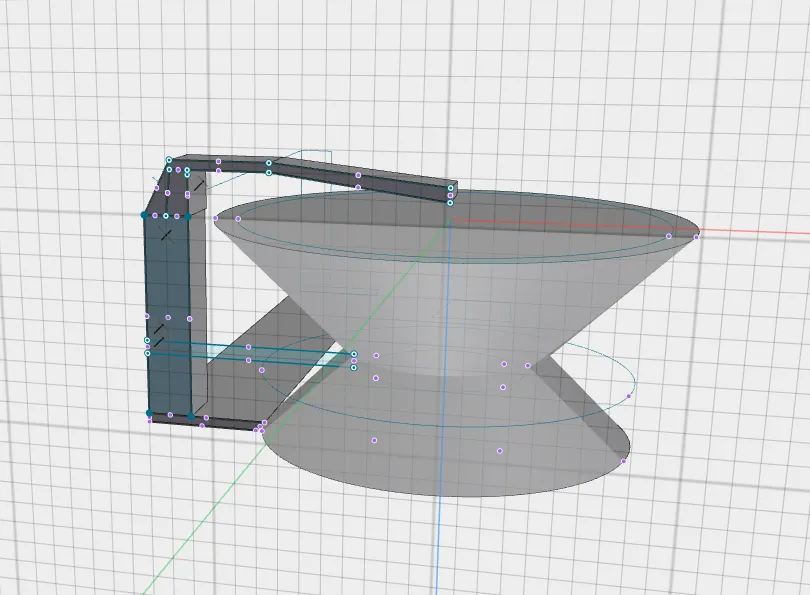Pick the control point at upper cone's far right rim

[696, 237]
